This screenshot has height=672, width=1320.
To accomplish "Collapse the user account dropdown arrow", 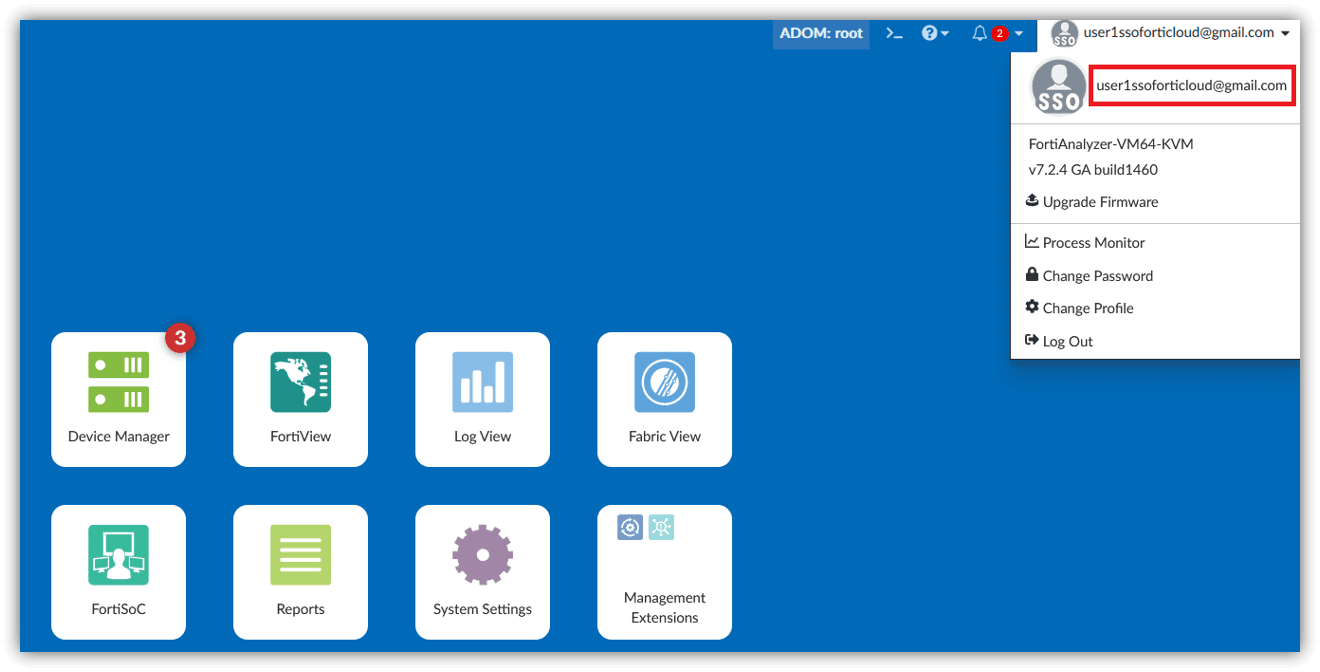I will point(1285,34).
